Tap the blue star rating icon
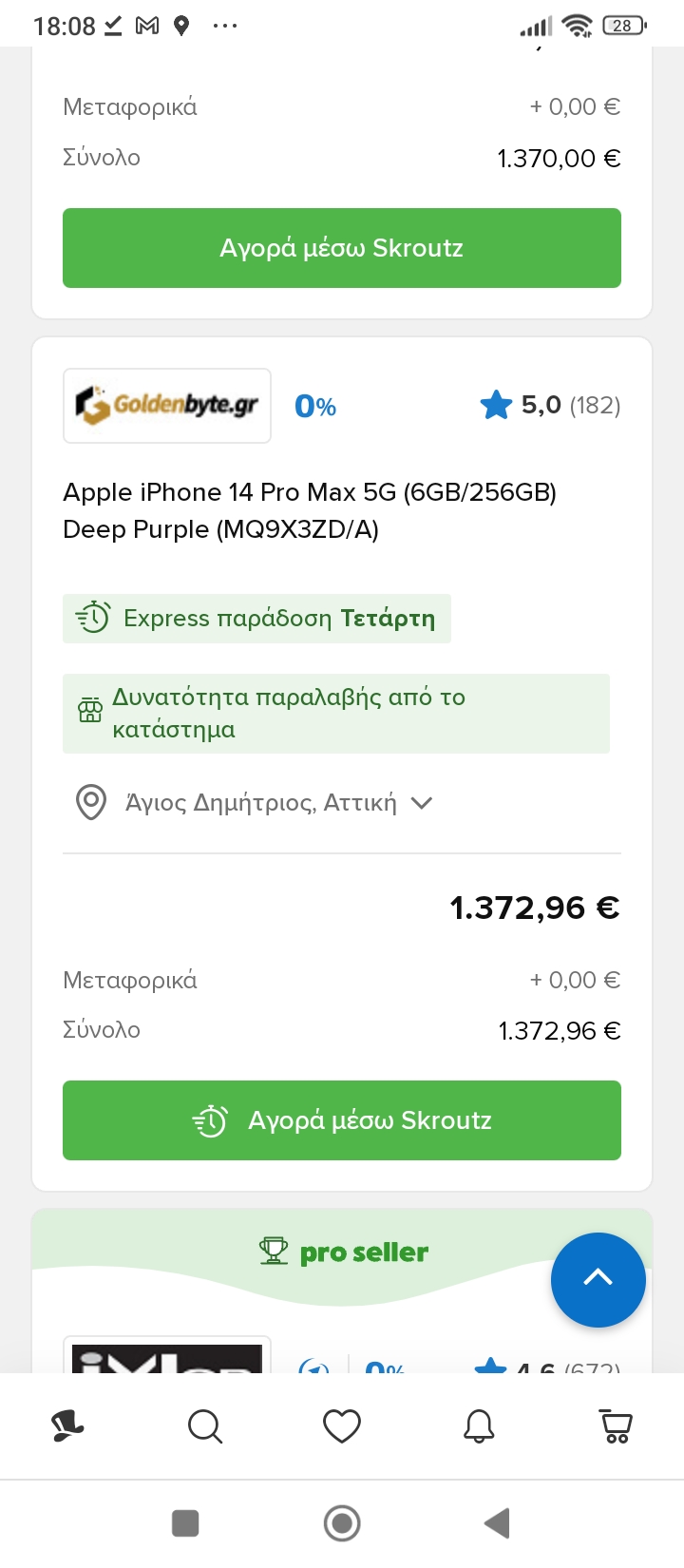Screen dimensions: 684x1568 point(496,406)
